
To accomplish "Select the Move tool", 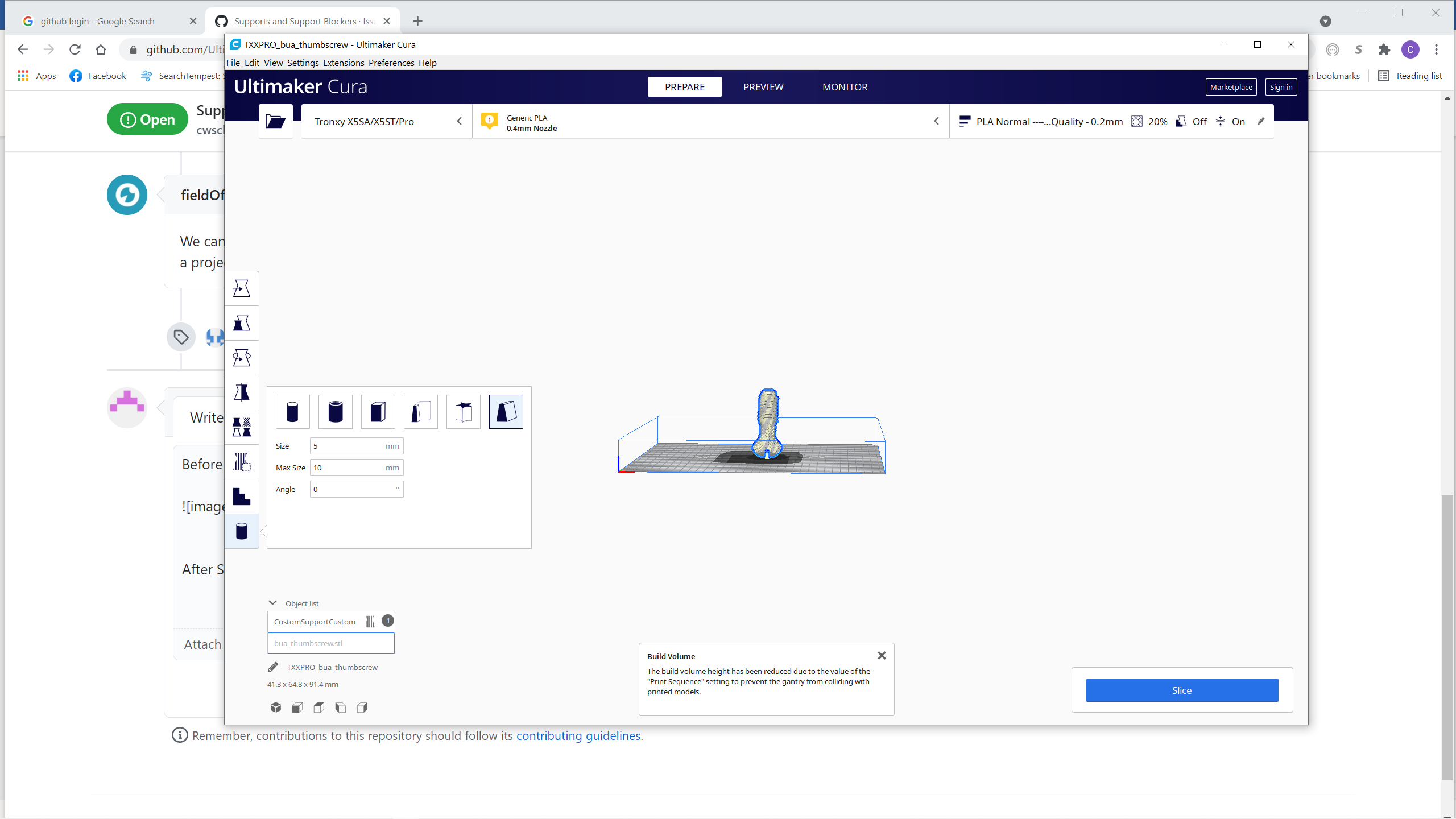I will pyautogui.click(x=242, y=288).
